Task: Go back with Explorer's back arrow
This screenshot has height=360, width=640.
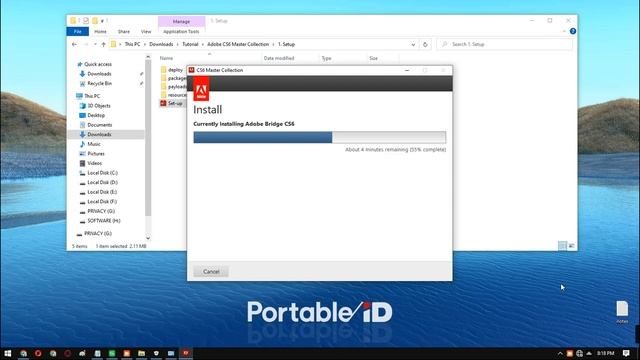Action: pyautogui.click(x=74, y=44)
